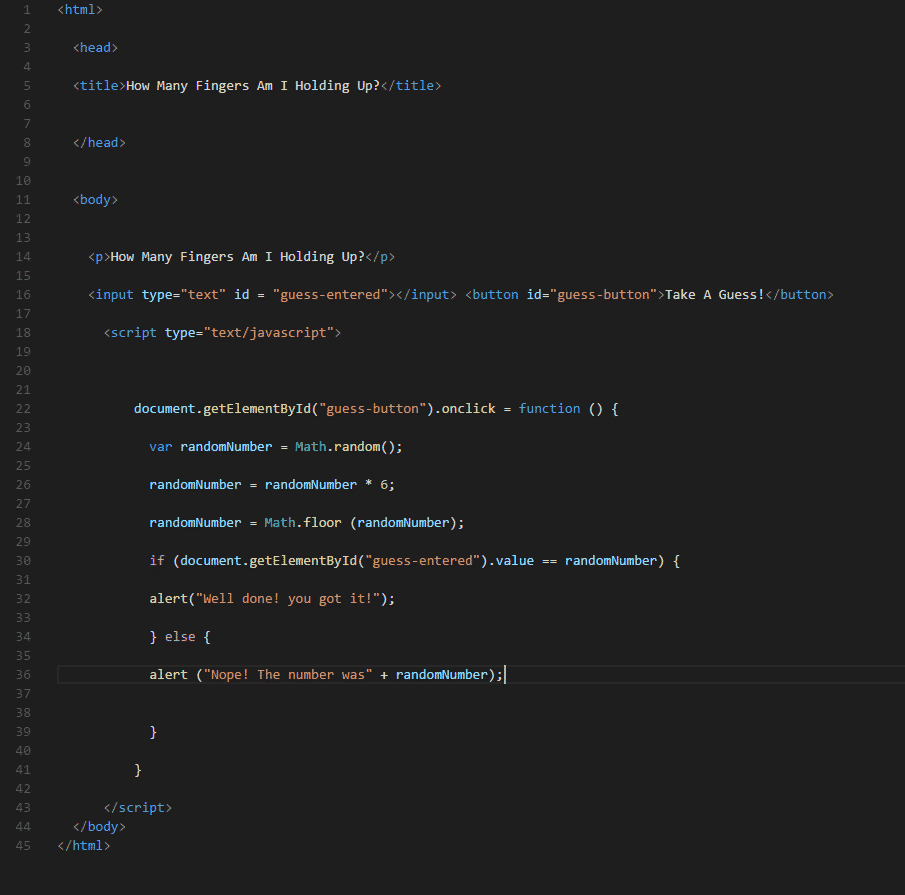Click the "Nope! The number was" string
Screen dimensions: 905x895
tap(287, 675)
